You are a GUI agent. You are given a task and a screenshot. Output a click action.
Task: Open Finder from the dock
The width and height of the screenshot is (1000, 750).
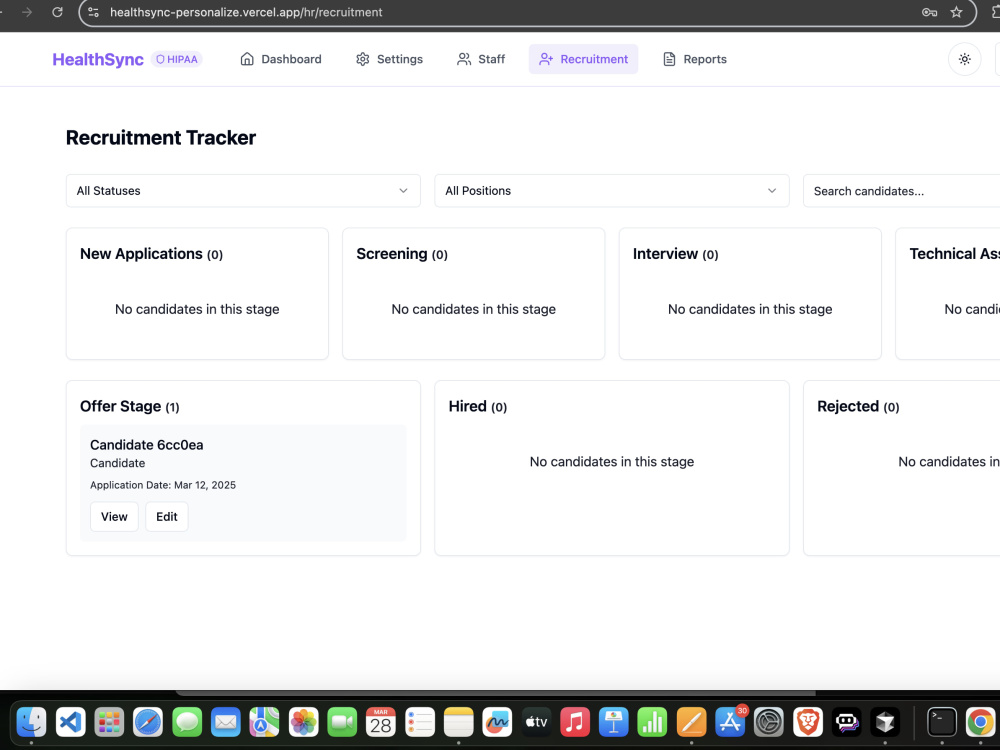[31, 723]
